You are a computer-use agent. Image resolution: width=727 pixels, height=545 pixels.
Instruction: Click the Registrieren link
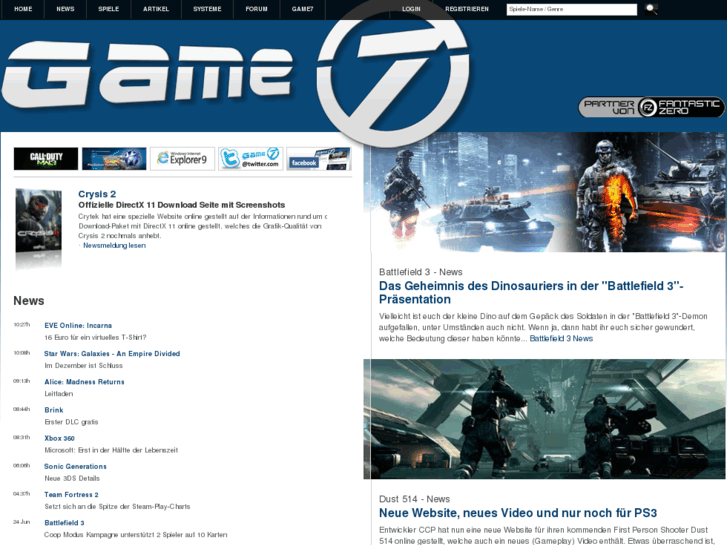(x=467, y=9)
